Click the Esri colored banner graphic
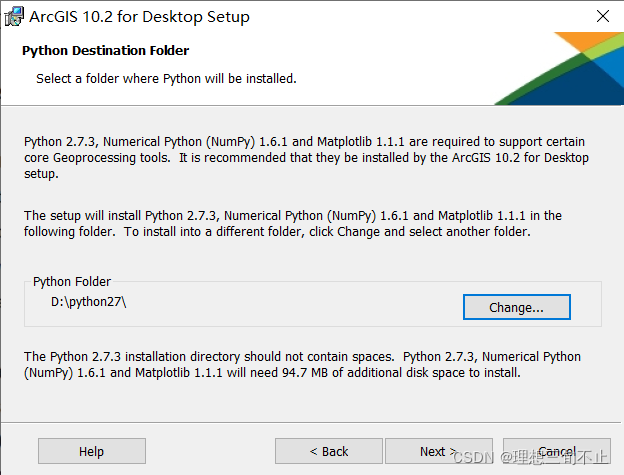Image resolution: width=624 pixels, height=475 pixels. coord(559,68)
